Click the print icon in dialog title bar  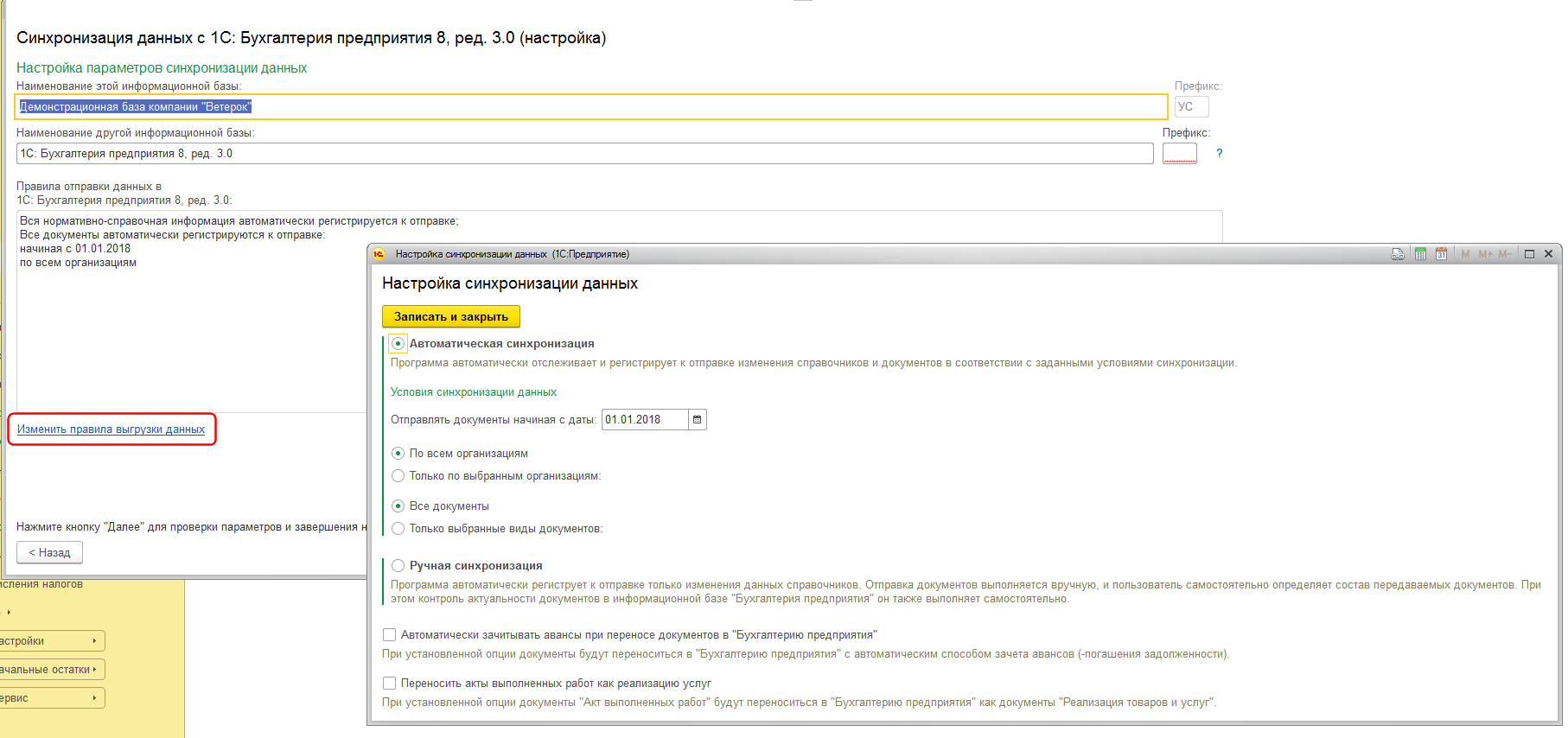(x=1398, y=254)
